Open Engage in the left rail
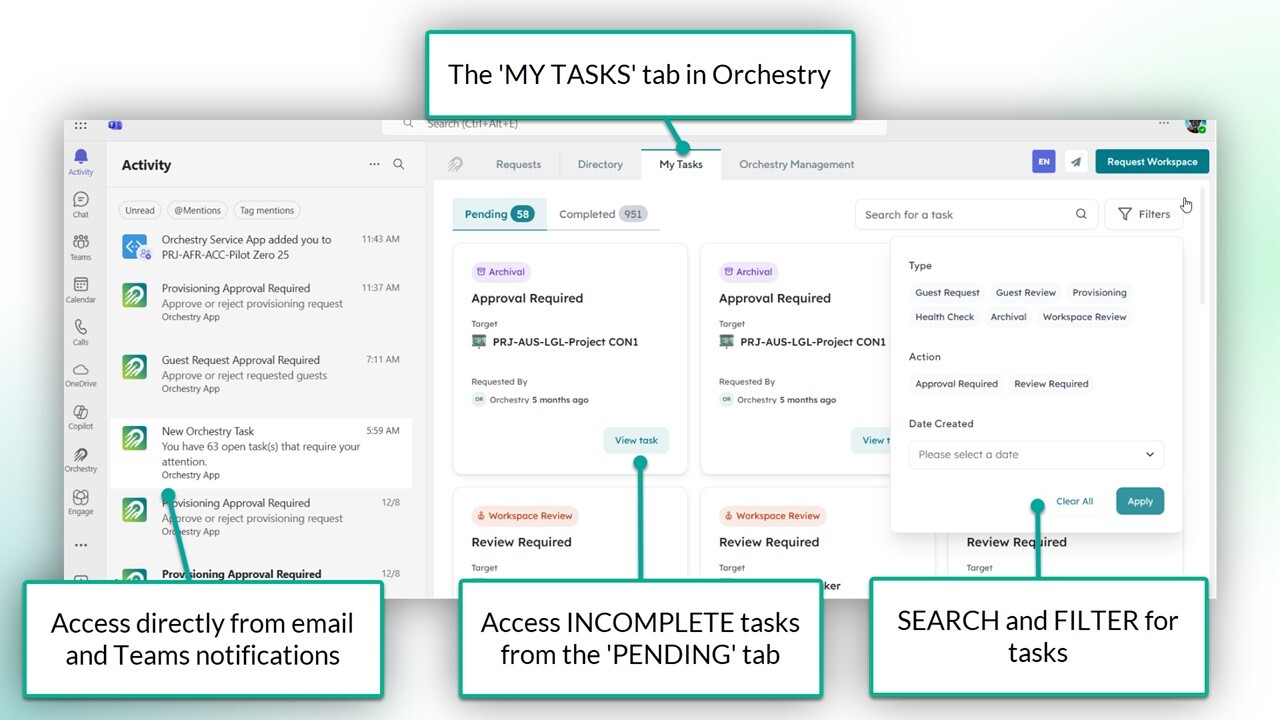The height and width of the screenshot is (720, 1280). click(81, 502)
